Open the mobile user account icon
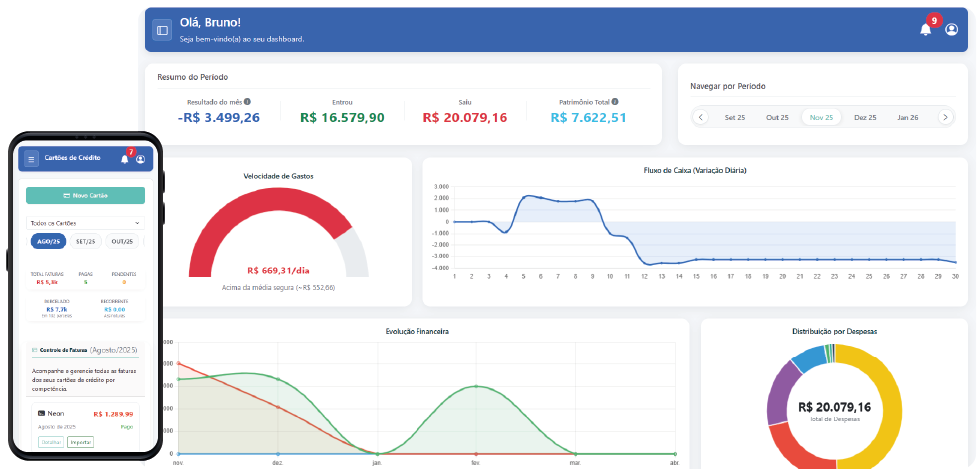Screen dimensions: 977x476 click(140, 159)
